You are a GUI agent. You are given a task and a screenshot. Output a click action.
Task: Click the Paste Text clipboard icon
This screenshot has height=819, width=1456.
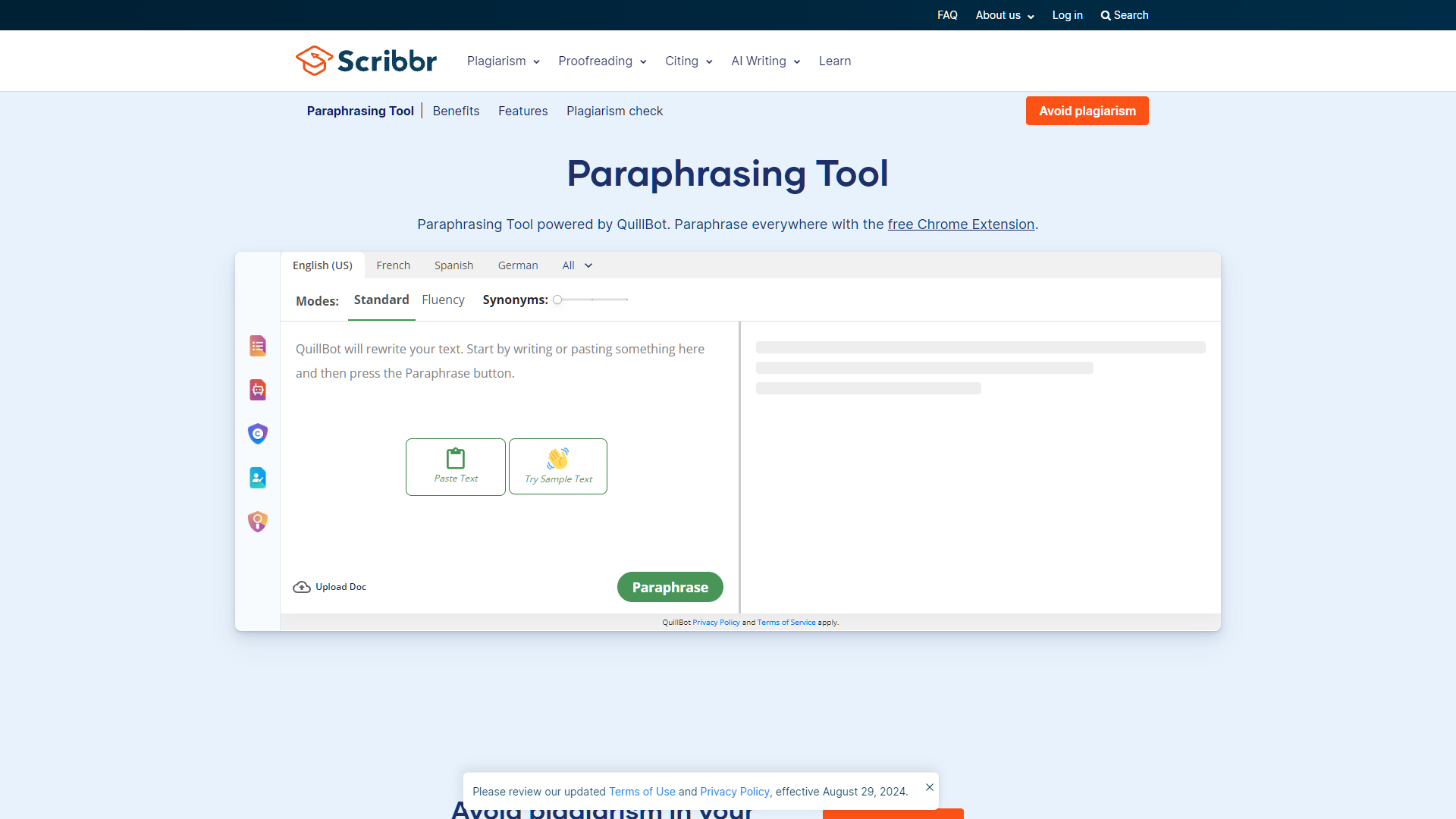coord(455,458)
